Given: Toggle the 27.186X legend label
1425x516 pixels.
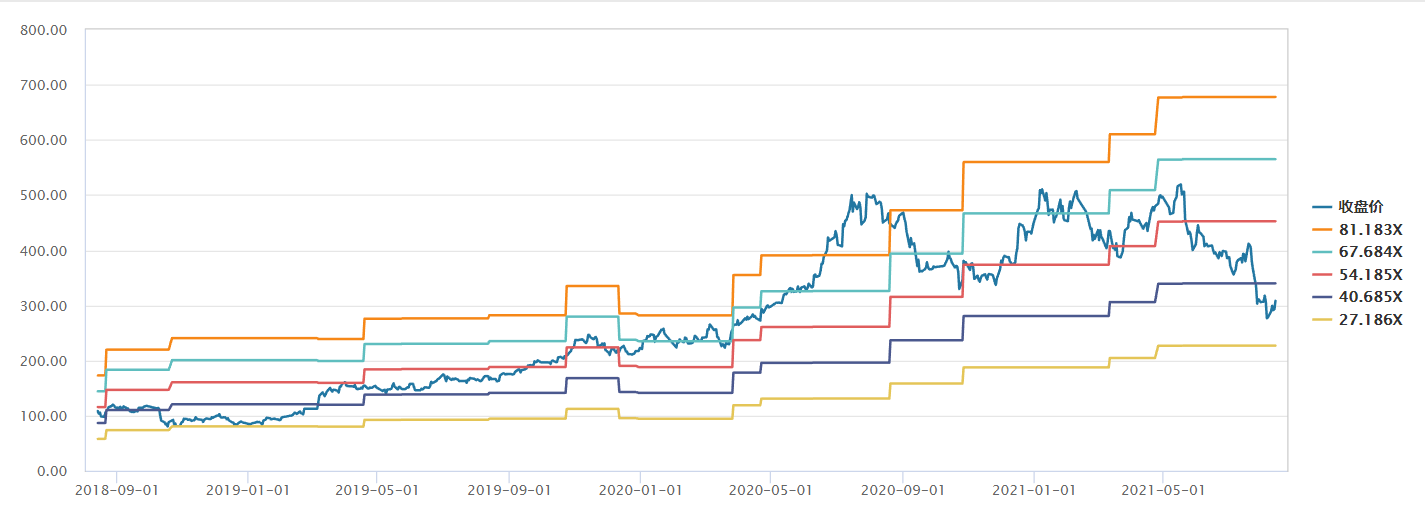Looking at the screenshot, I should pyautogui.click(x=1370, y=320).
